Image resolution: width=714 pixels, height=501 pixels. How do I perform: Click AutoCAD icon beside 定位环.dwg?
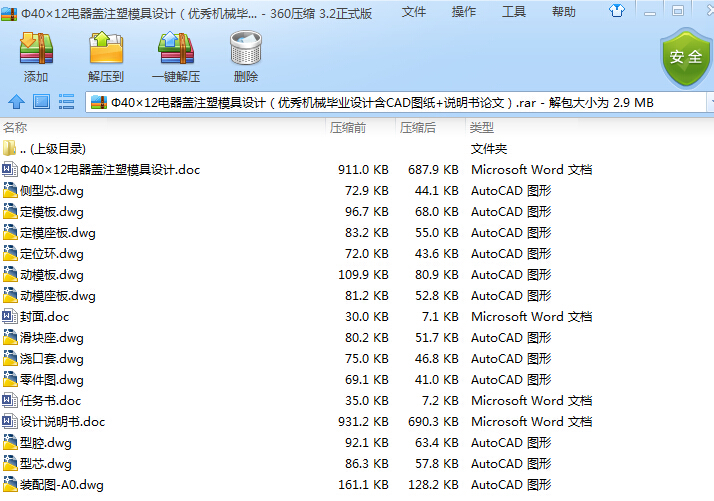(x=10, y=253)
